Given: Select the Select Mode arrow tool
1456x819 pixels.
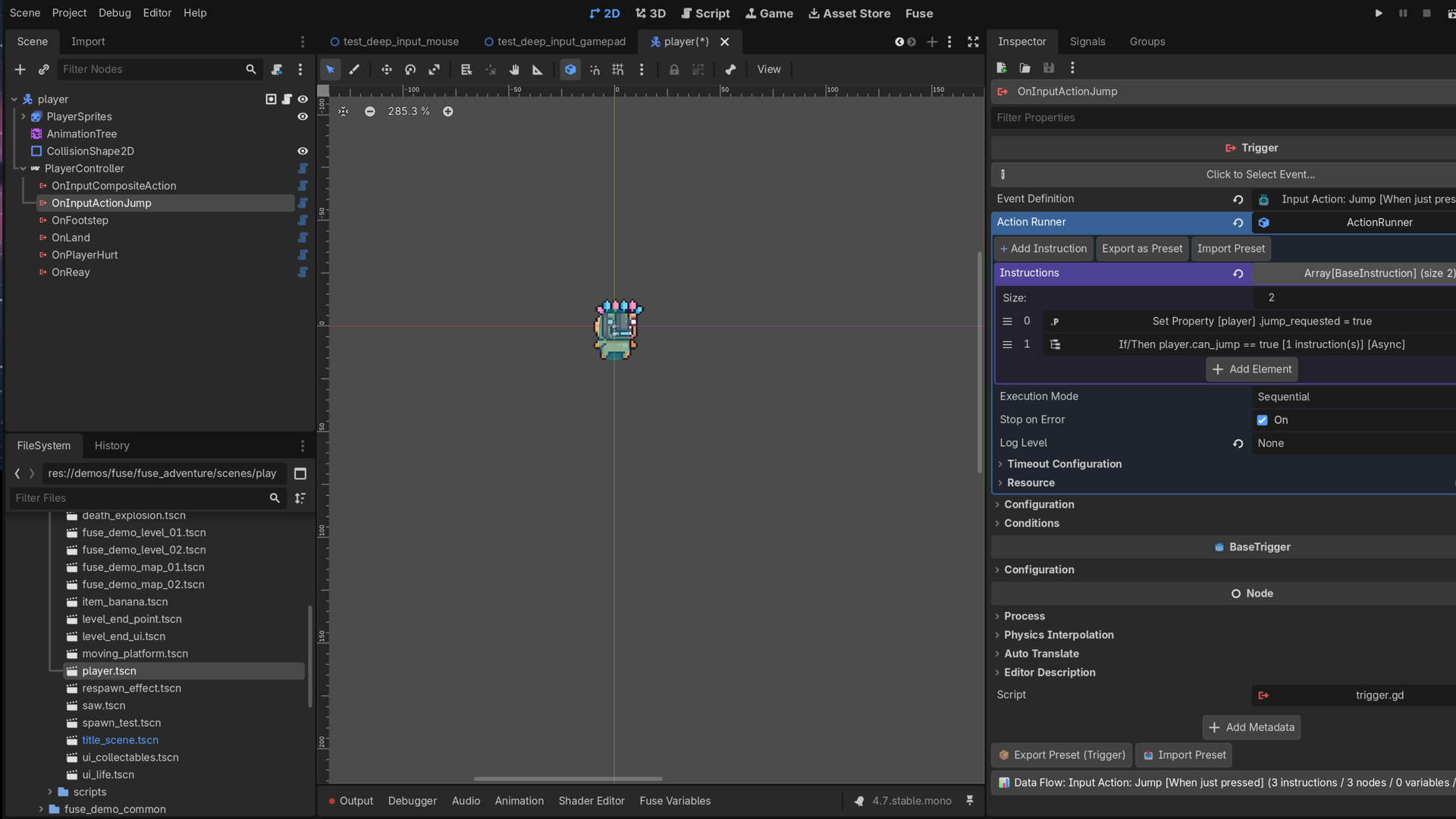Looking at the screenshot, I should pos(330,70).
